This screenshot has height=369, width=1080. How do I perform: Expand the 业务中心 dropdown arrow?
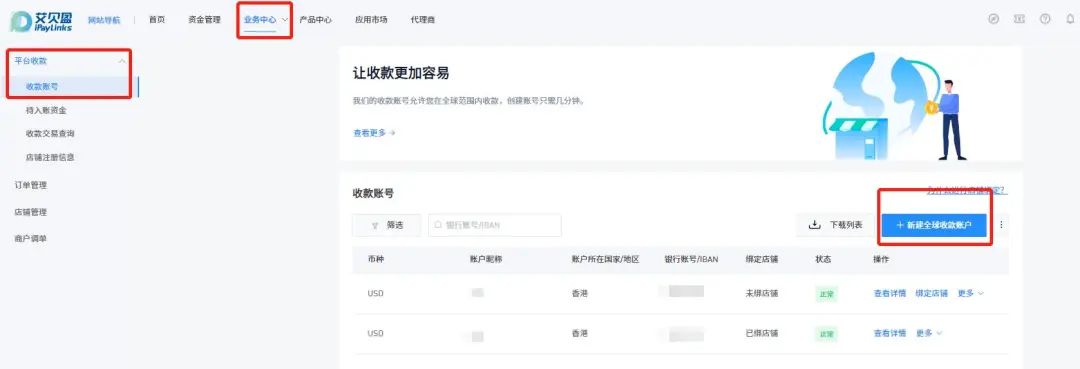point(284,20)
